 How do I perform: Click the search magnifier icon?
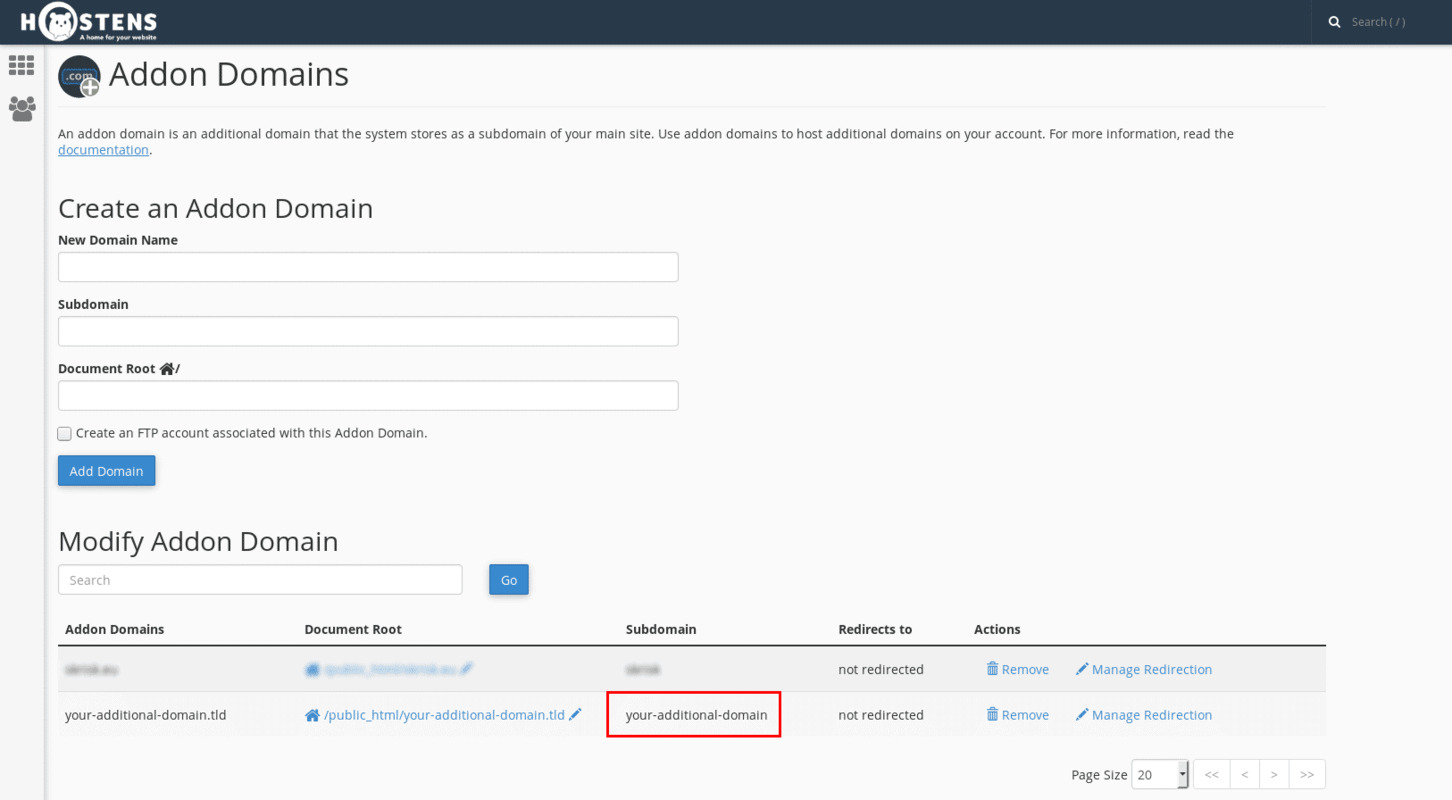pos(1334,22)
